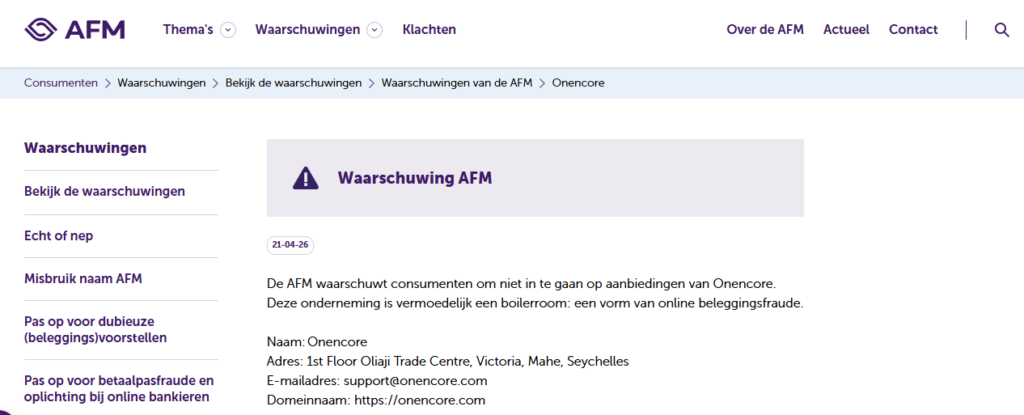1024x415 pixels.
Task: Click the Waarschuwing AFM banner title
Action: point(415,178)
